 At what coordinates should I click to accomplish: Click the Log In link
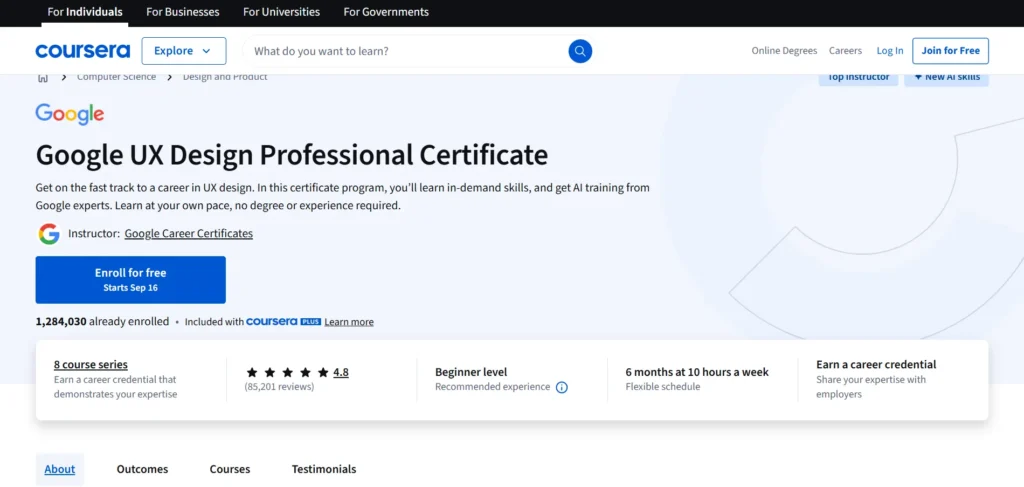tap(890, 51)
